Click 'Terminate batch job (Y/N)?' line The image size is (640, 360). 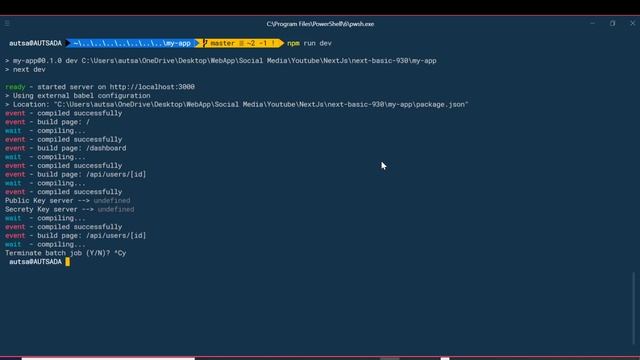66,253
